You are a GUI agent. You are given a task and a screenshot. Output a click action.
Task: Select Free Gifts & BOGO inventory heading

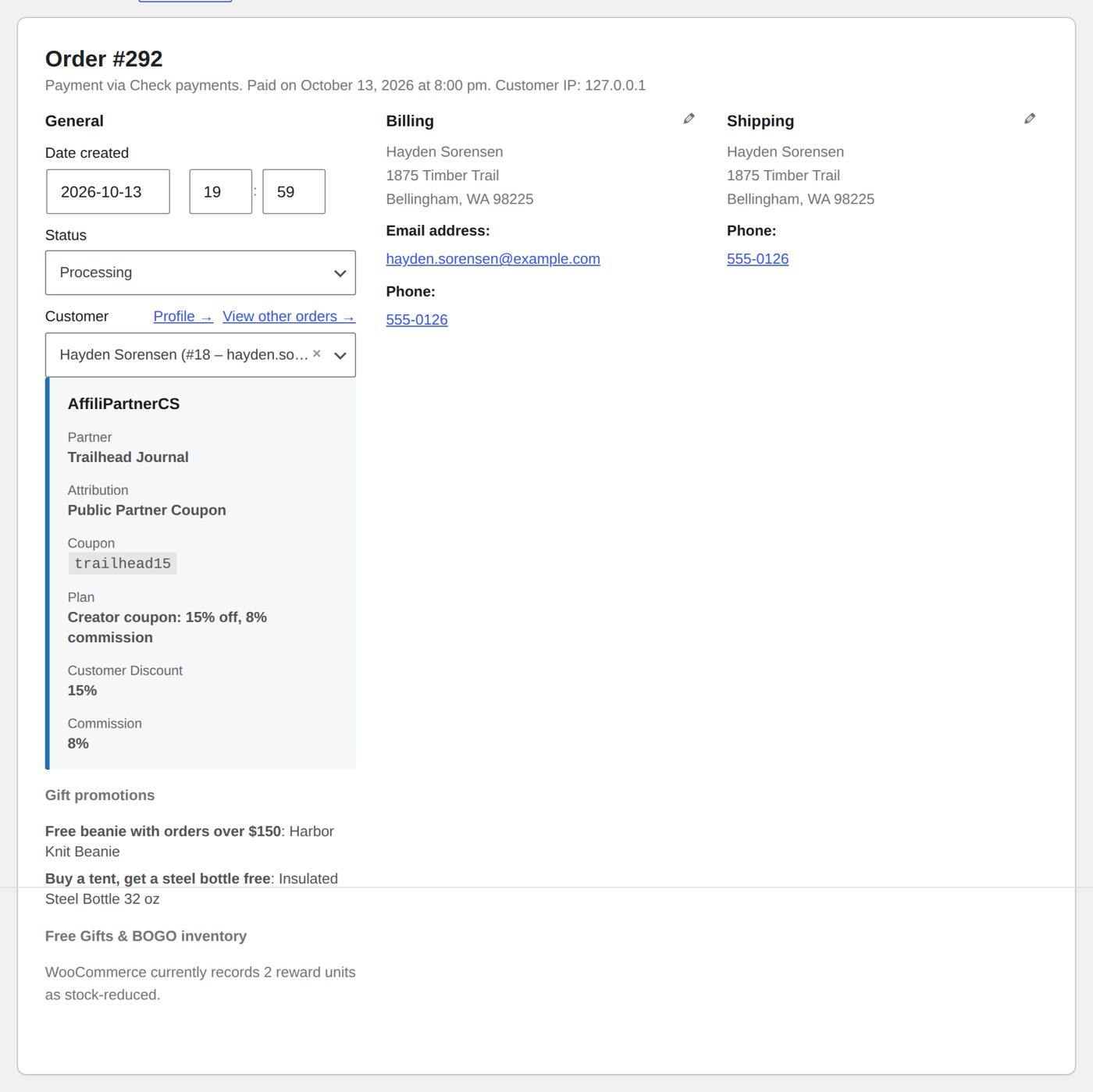coord(146,936)
